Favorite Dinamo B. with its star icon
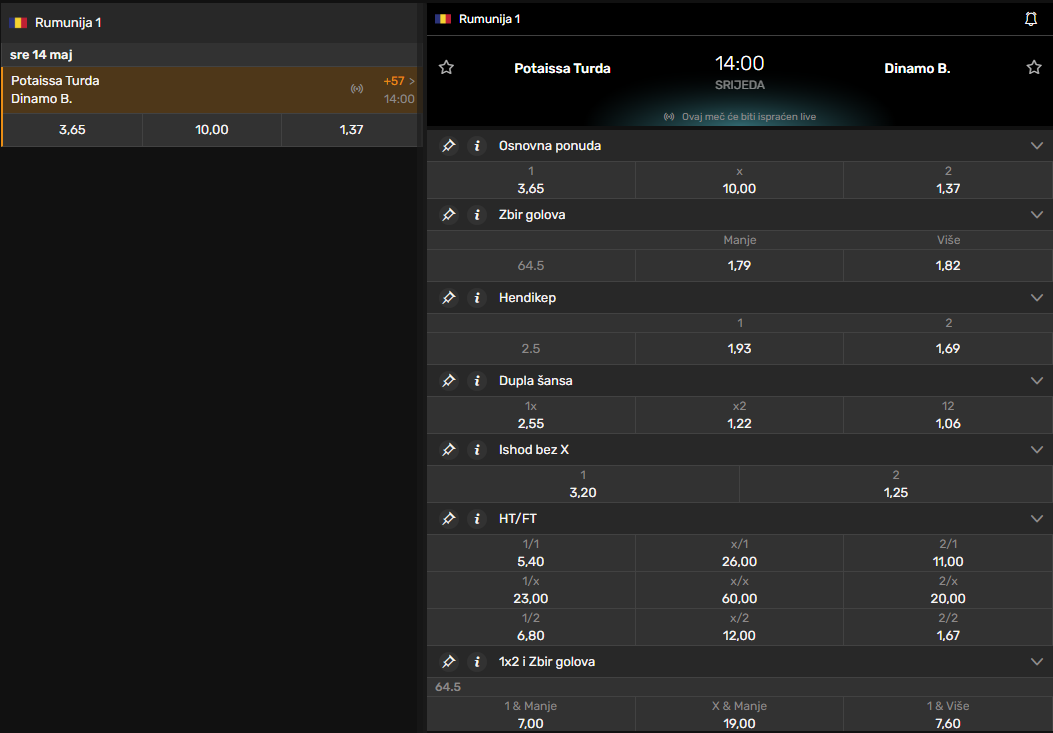The width and height of the screenshot is (1053, 733). click(1034, 67)
